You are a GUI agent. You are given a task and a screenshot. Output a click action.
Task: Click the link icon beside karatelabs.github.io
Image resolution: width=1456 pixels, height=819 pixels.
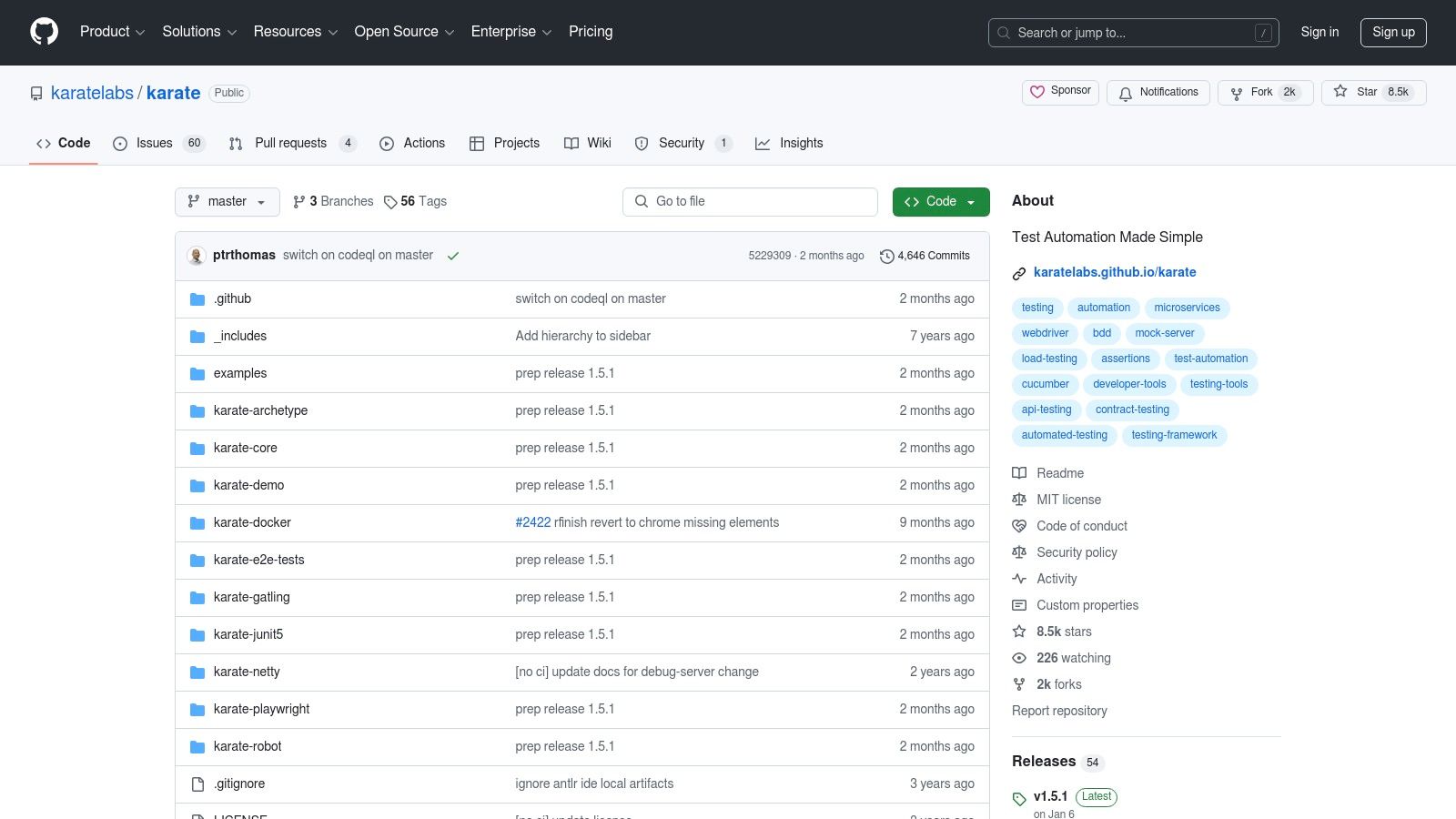point(1019,273)
